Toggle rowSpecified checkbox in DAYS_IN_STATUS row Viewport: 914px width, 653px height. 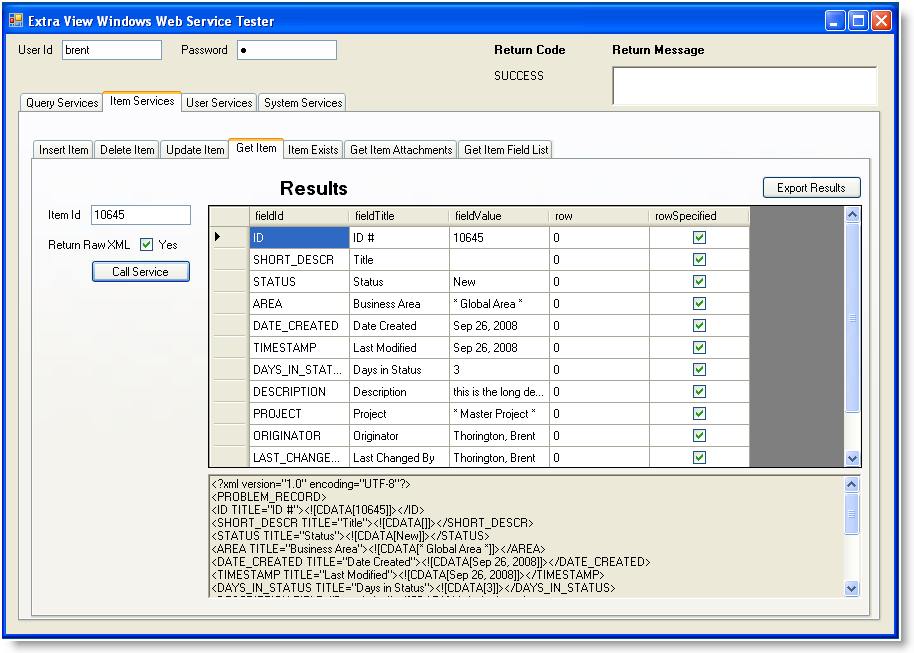point(699,370)
